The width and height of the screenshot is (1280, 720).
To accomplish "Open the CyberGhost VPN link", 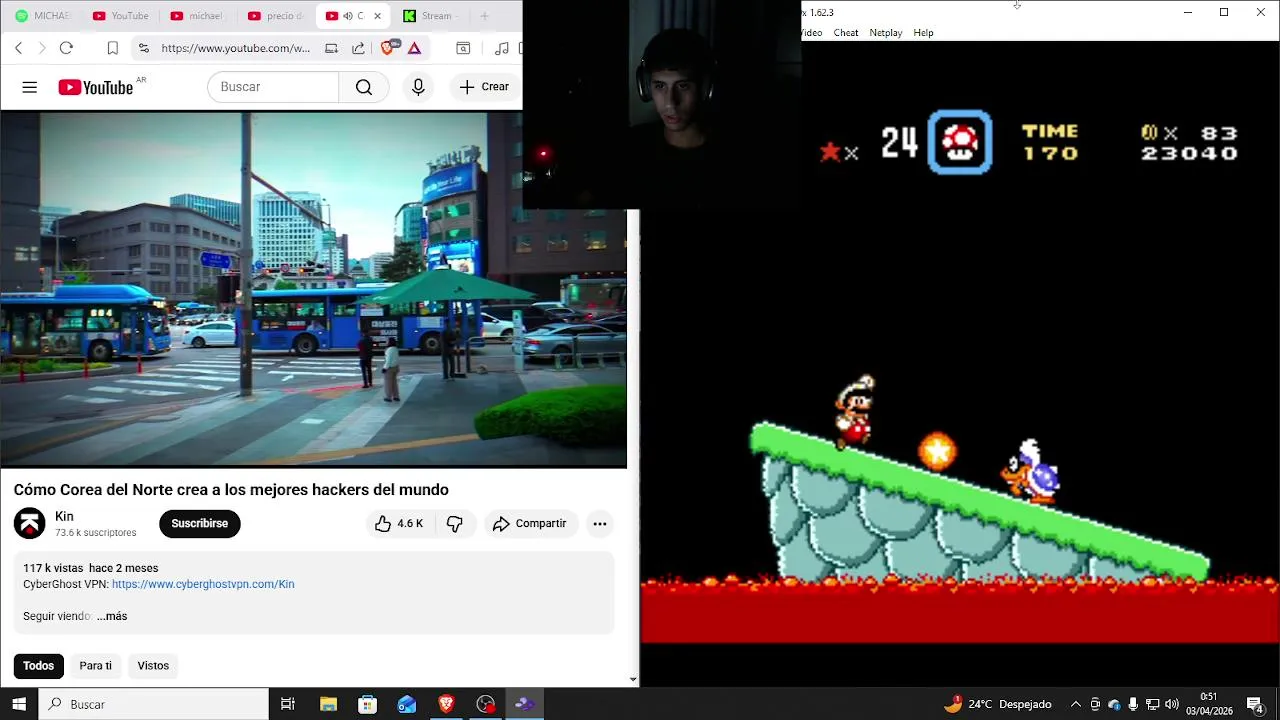I will click(x=203, y=584).
